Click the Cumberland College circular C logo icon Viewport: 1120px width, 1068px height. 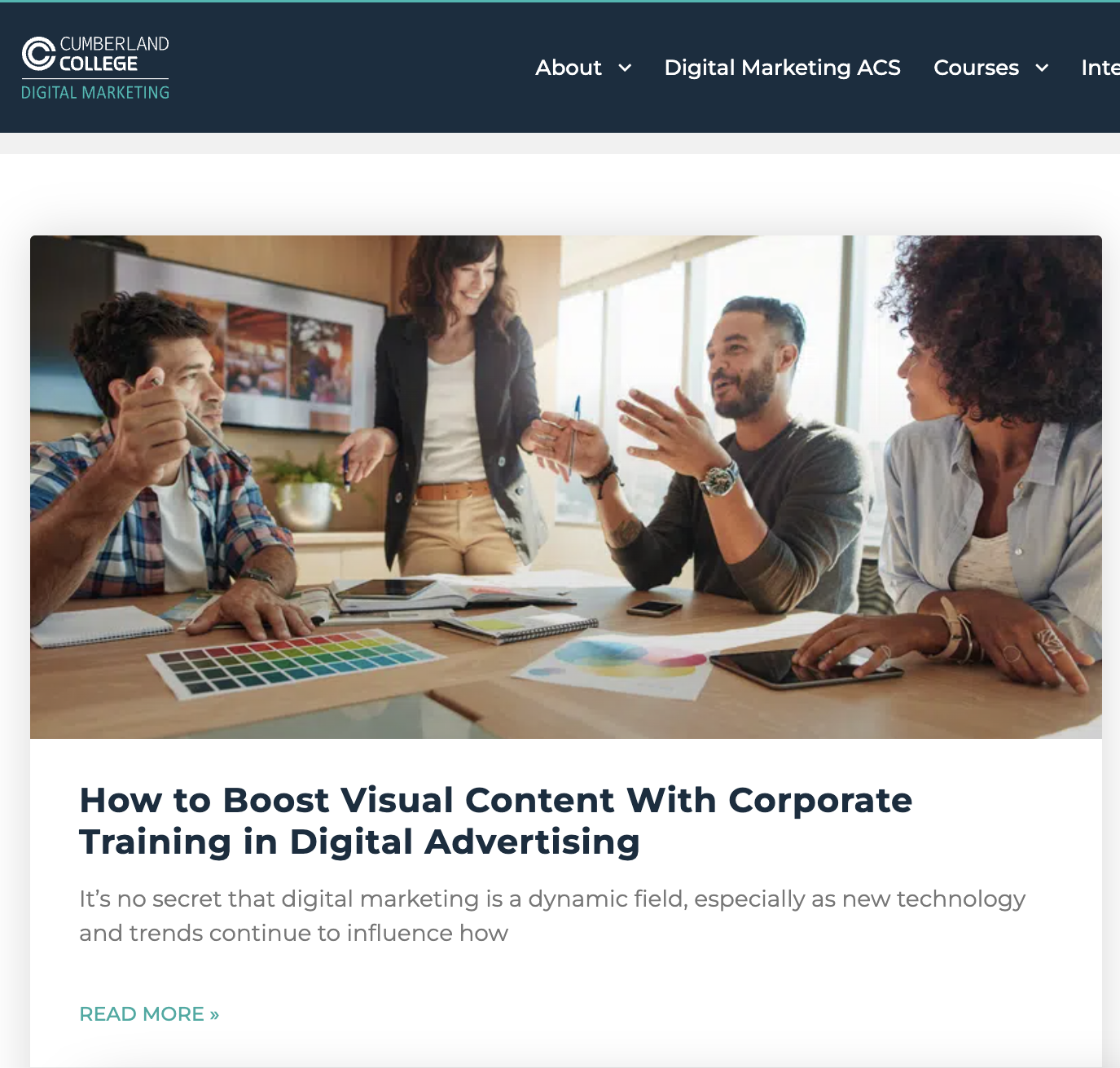click(38, 54)
